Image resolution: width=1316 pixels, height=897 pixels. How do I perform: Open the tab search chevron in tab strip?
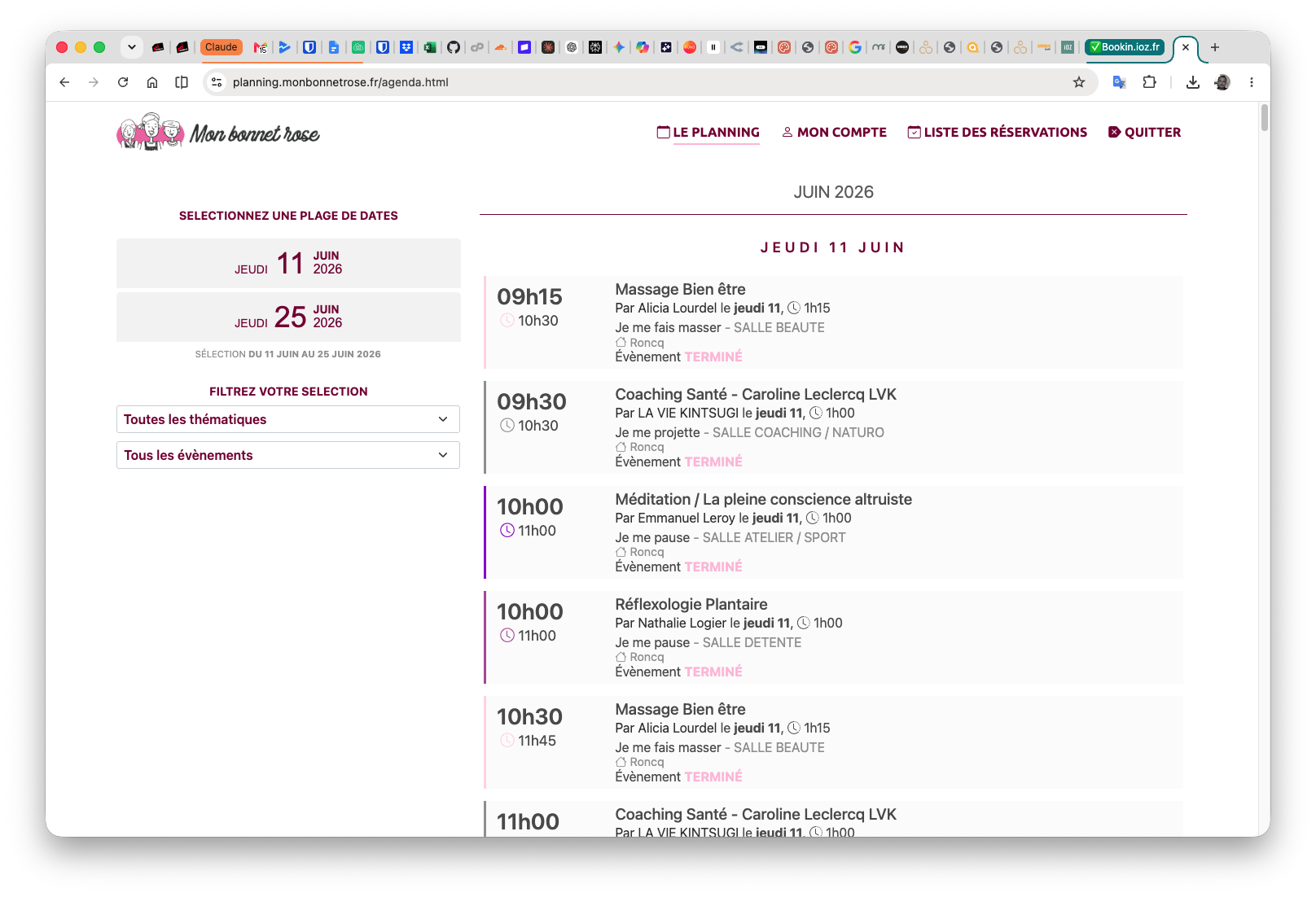point(132,47)
